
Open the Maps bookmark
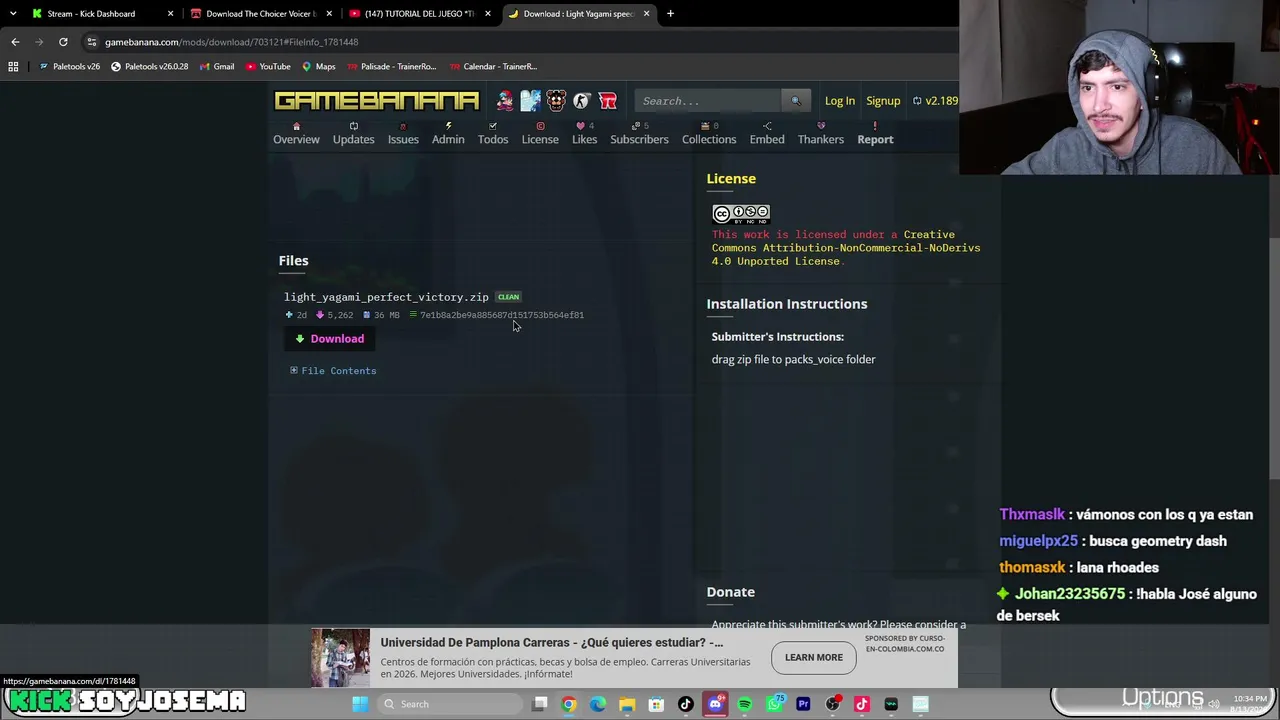pyautogui.click(x=319, y=67)
